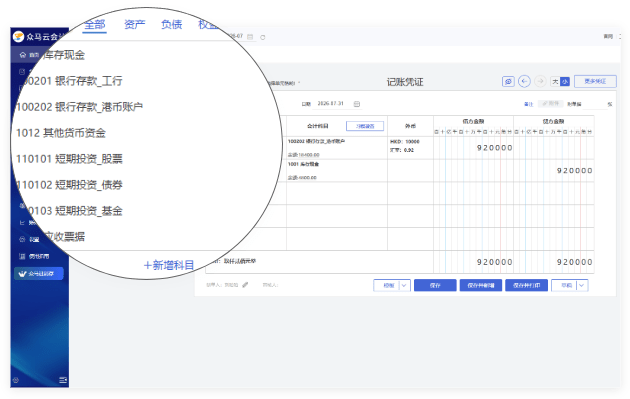Click the crown icon item in sidebar
The width and height of the screenshot is (630, 399).
pos(39,274)
